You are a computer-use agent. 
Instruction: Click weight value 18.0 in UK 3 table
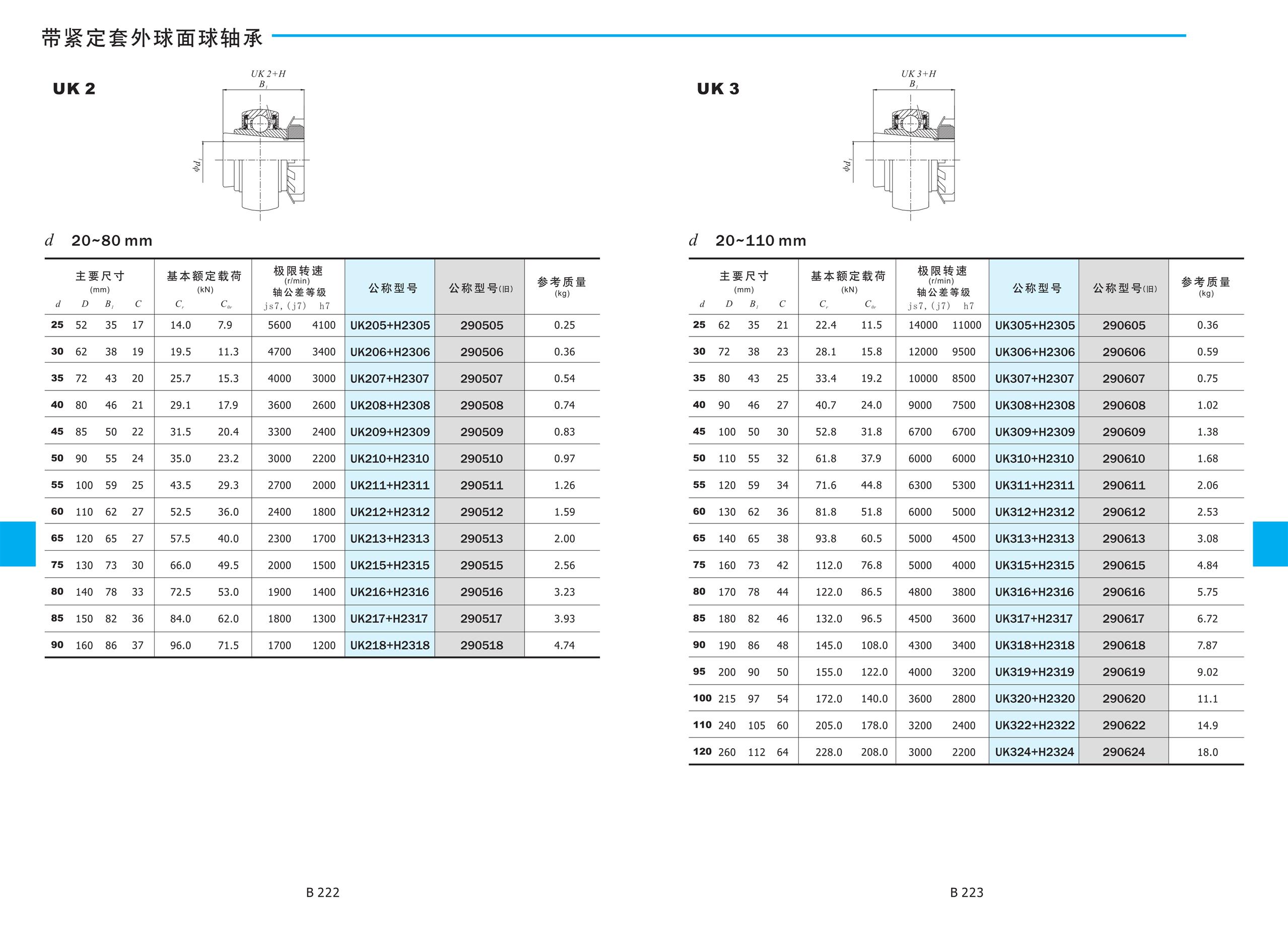[1207, 752]
